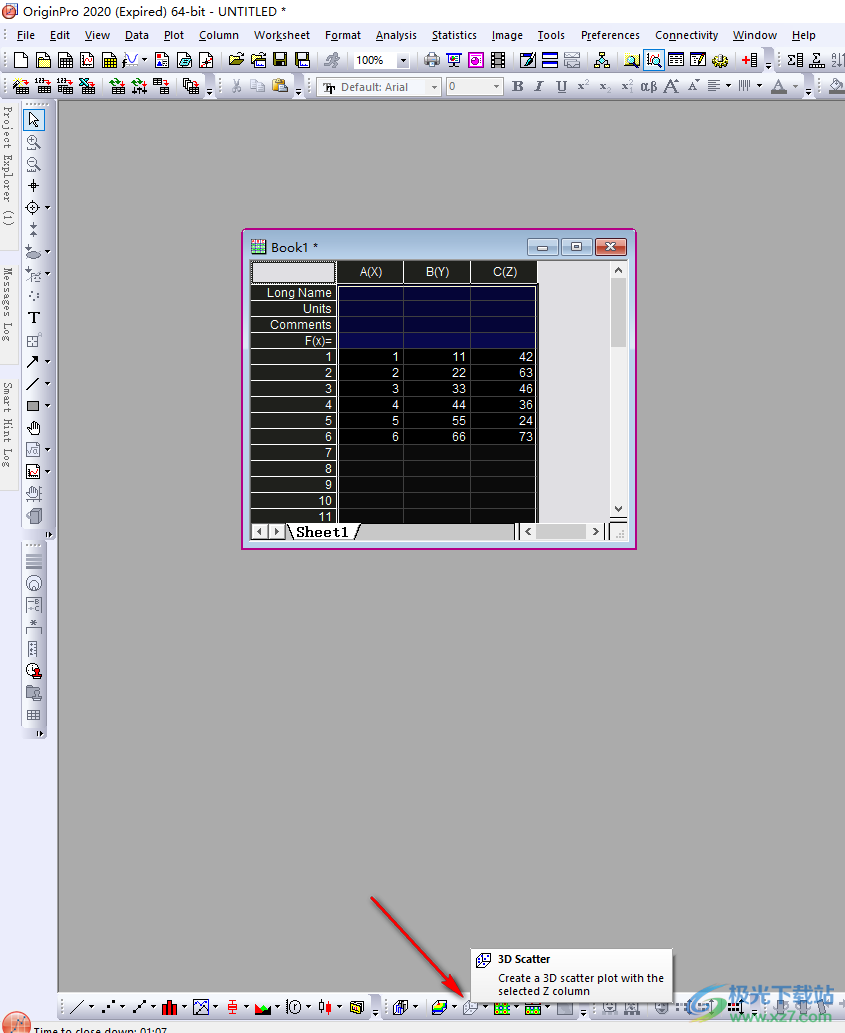
Task: Click the Book1 horizontal scrollbar right arrow
Action: (595, 531)
